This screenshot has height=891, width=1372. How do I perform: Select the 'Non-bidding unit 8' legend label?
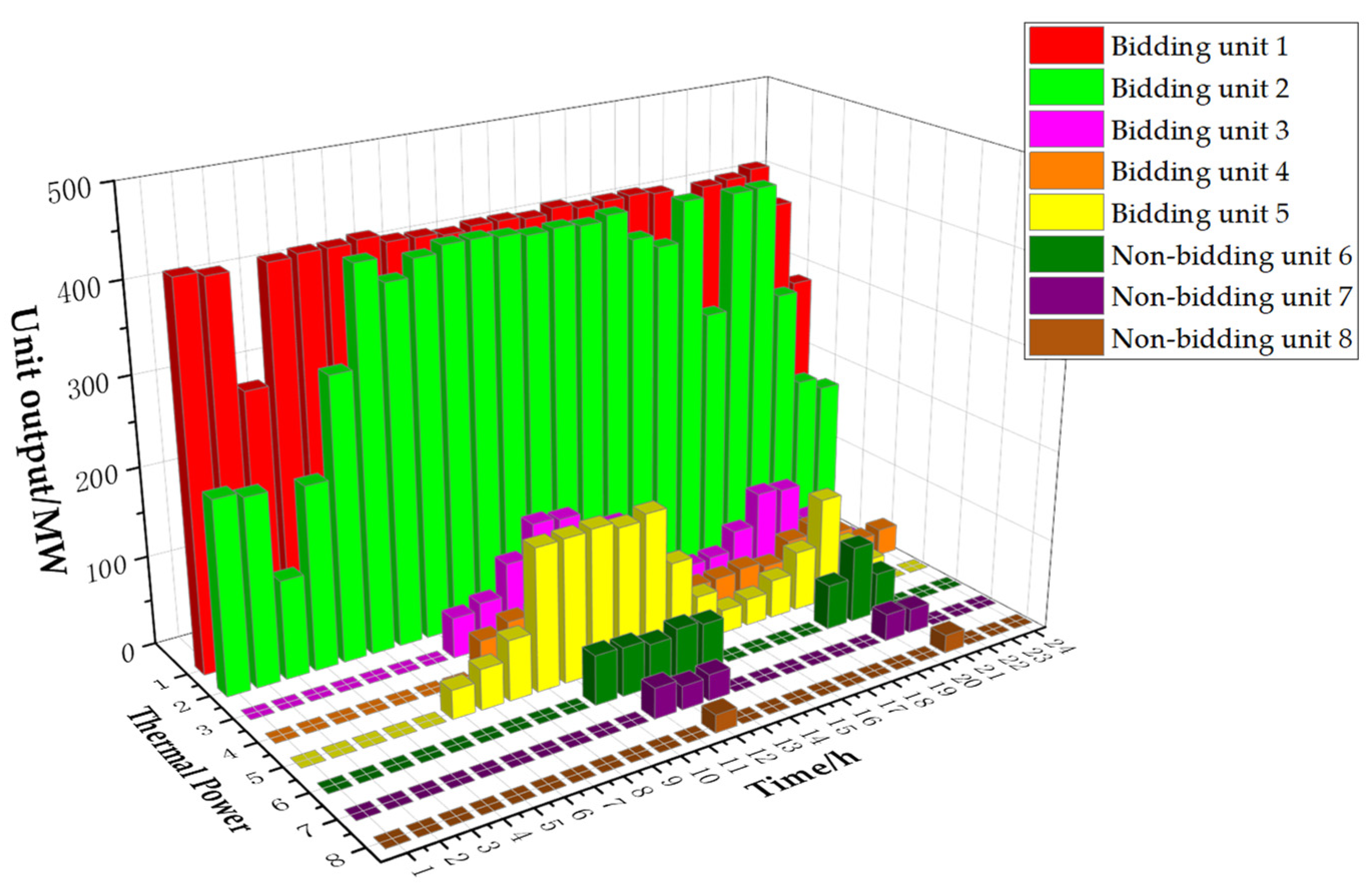[x=1231, y=338]
